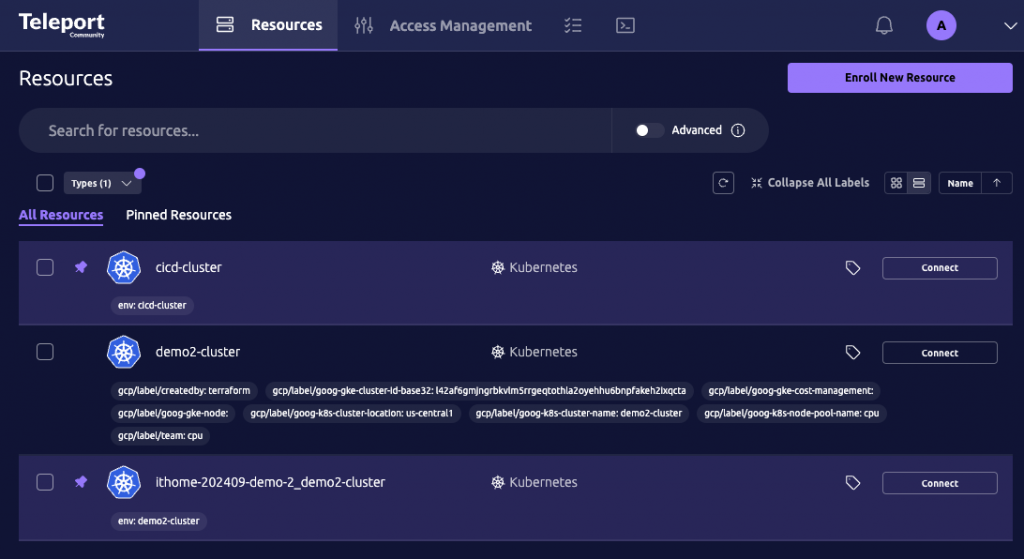Collapse All Labels
1024x559 pixels.
pyautogui.click(x=810, y=183)
